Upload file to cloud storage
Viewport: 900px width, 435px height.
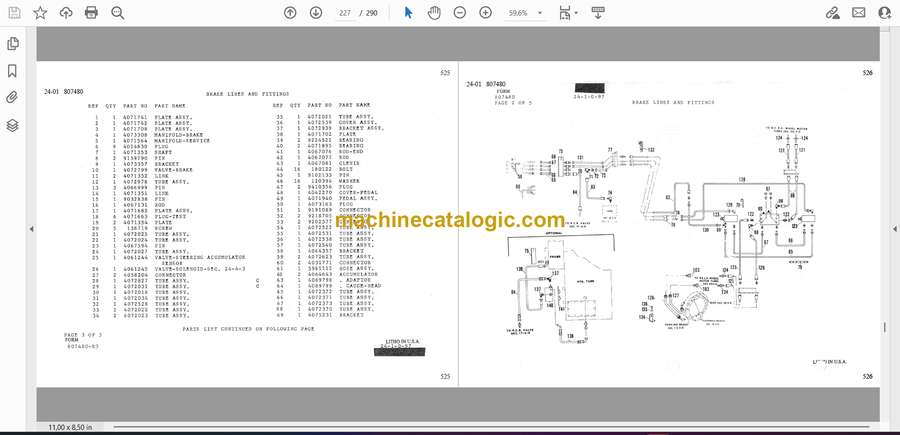coord(66,13)
